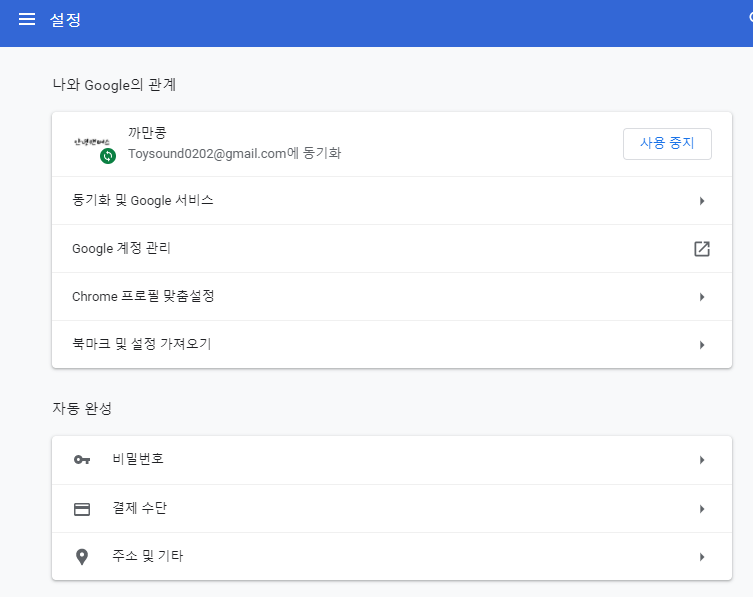Open 북마크 및 설정 가져오기 row

click(x=392, y=344)
